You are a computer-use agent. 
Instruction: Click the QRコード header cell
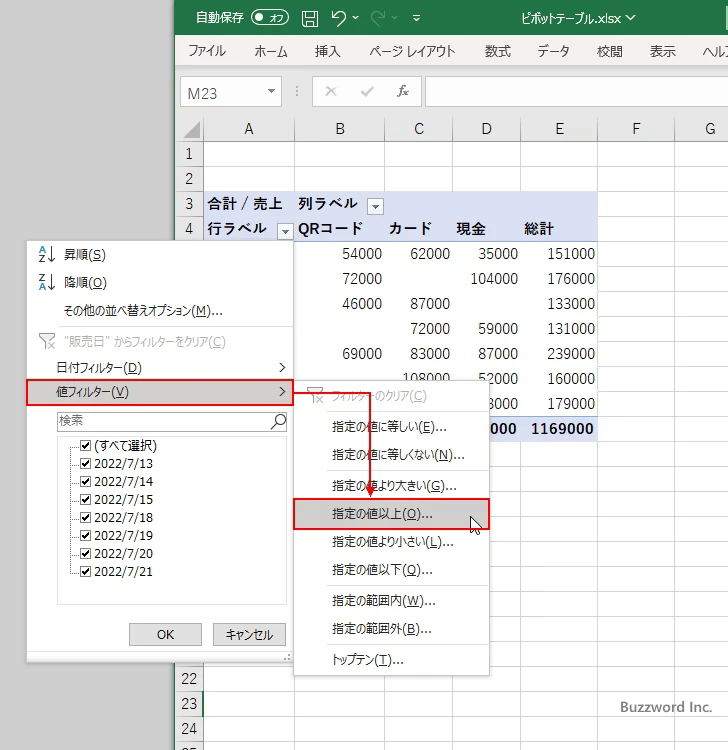coord(340,229)
